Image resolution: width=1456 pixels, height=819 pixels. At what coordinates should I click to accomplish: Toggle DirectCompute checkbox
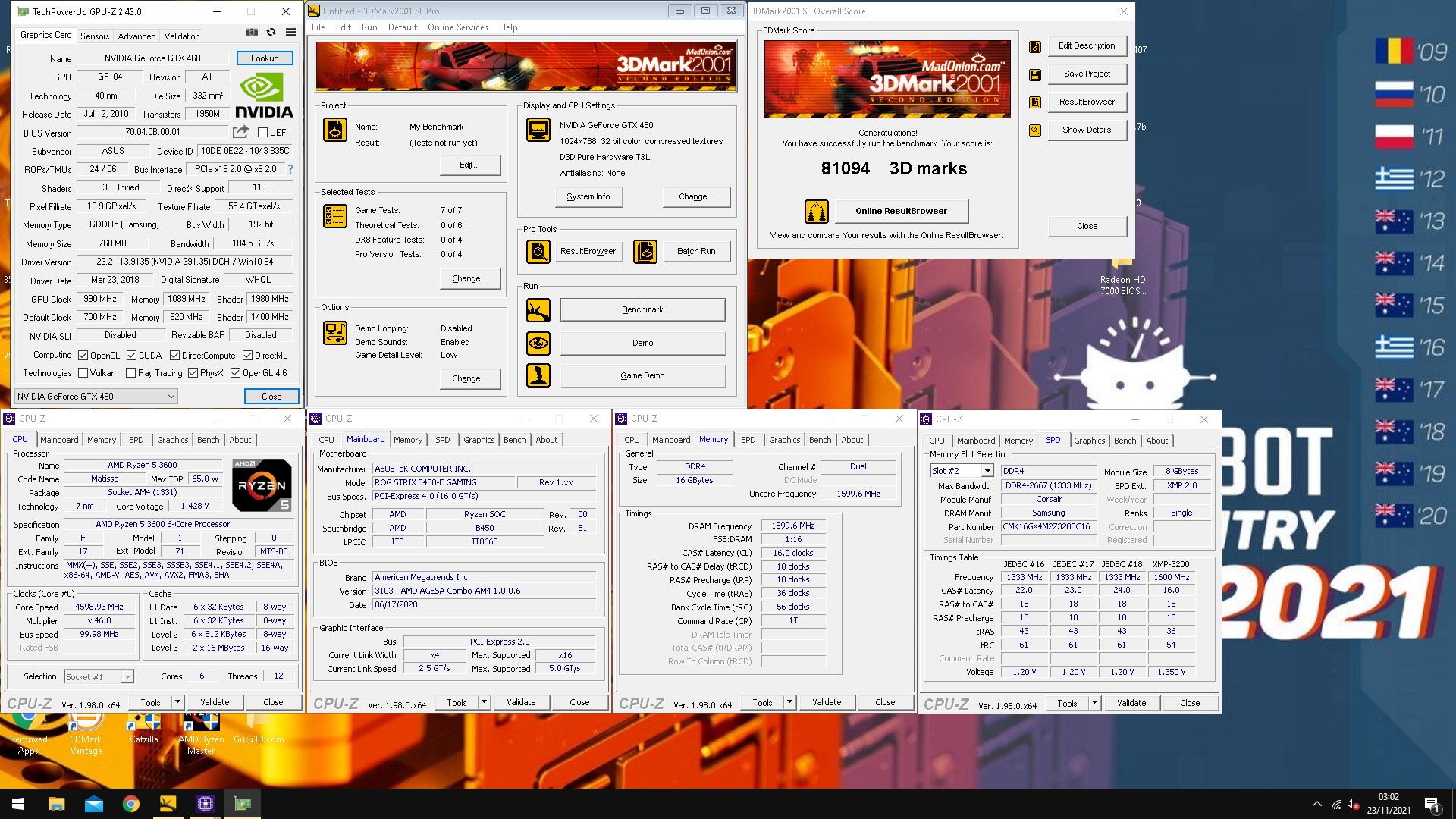[x=175, y=355]
